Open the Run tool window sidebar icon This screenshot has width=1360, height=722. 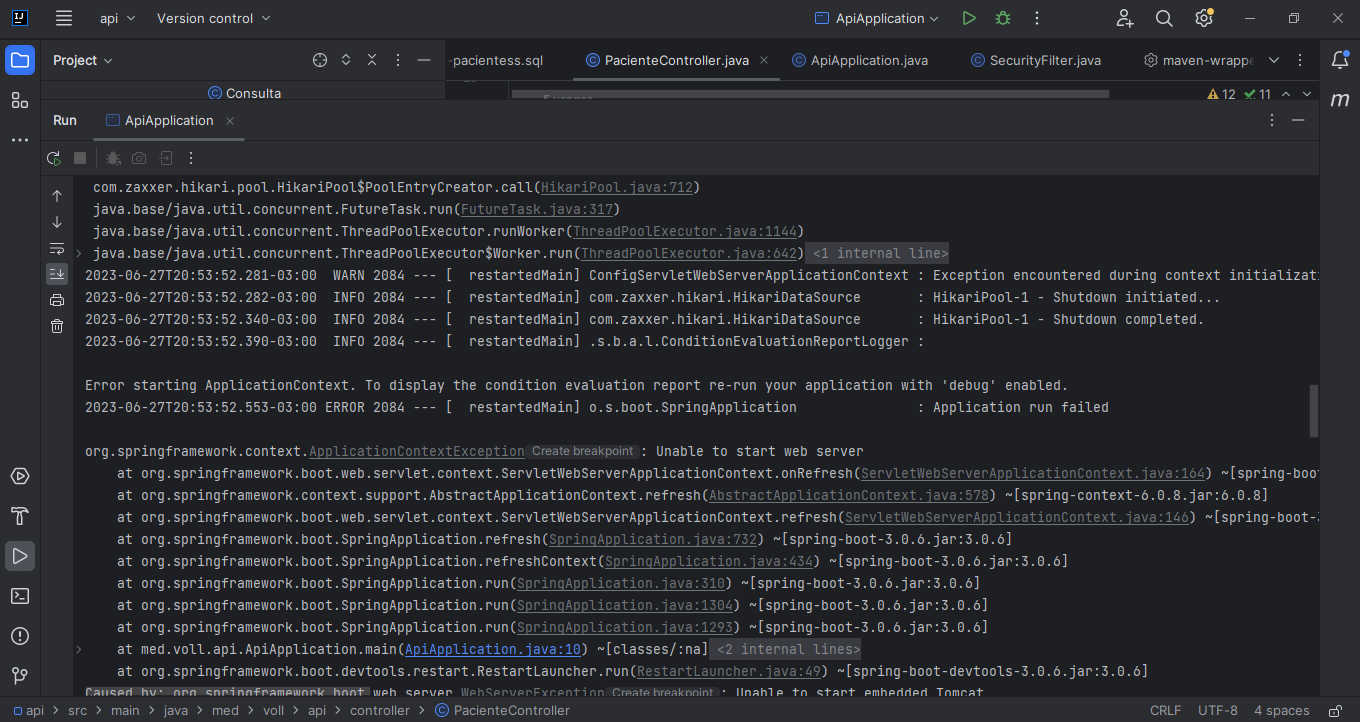click(20, 556)
